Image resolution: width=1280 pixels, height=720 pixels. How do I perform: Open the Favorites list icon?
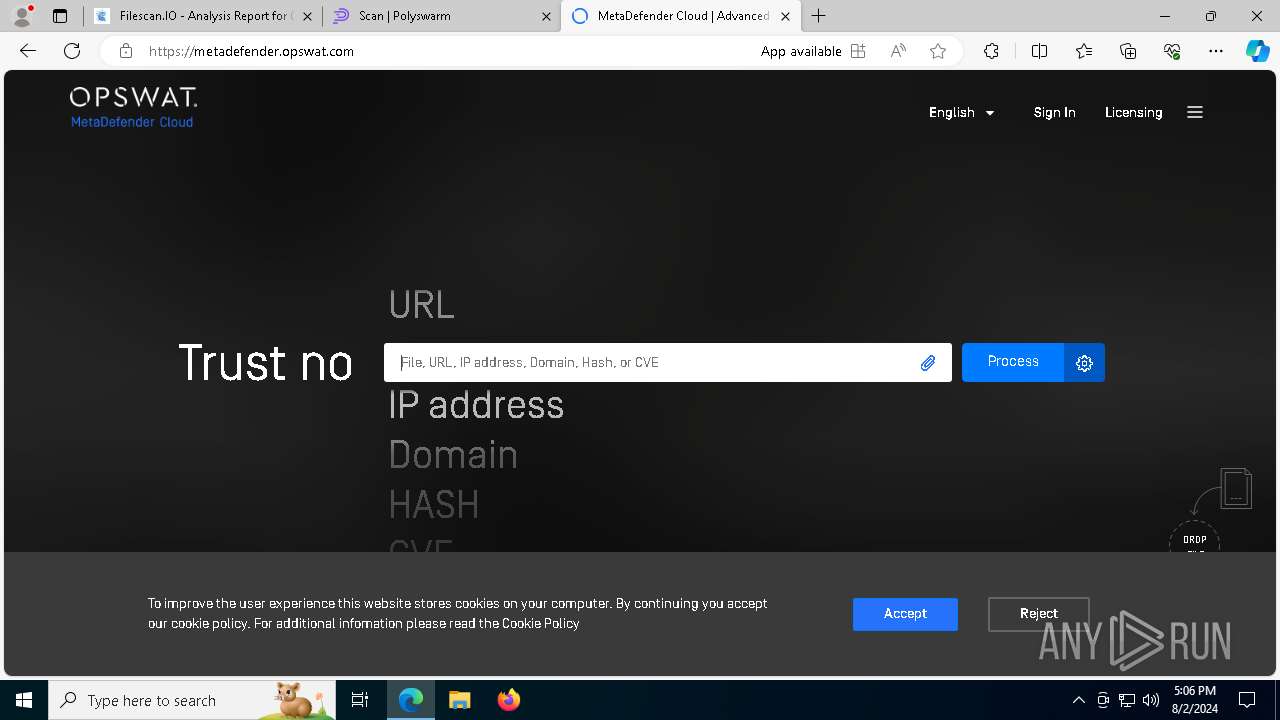tap(1084, 51)
